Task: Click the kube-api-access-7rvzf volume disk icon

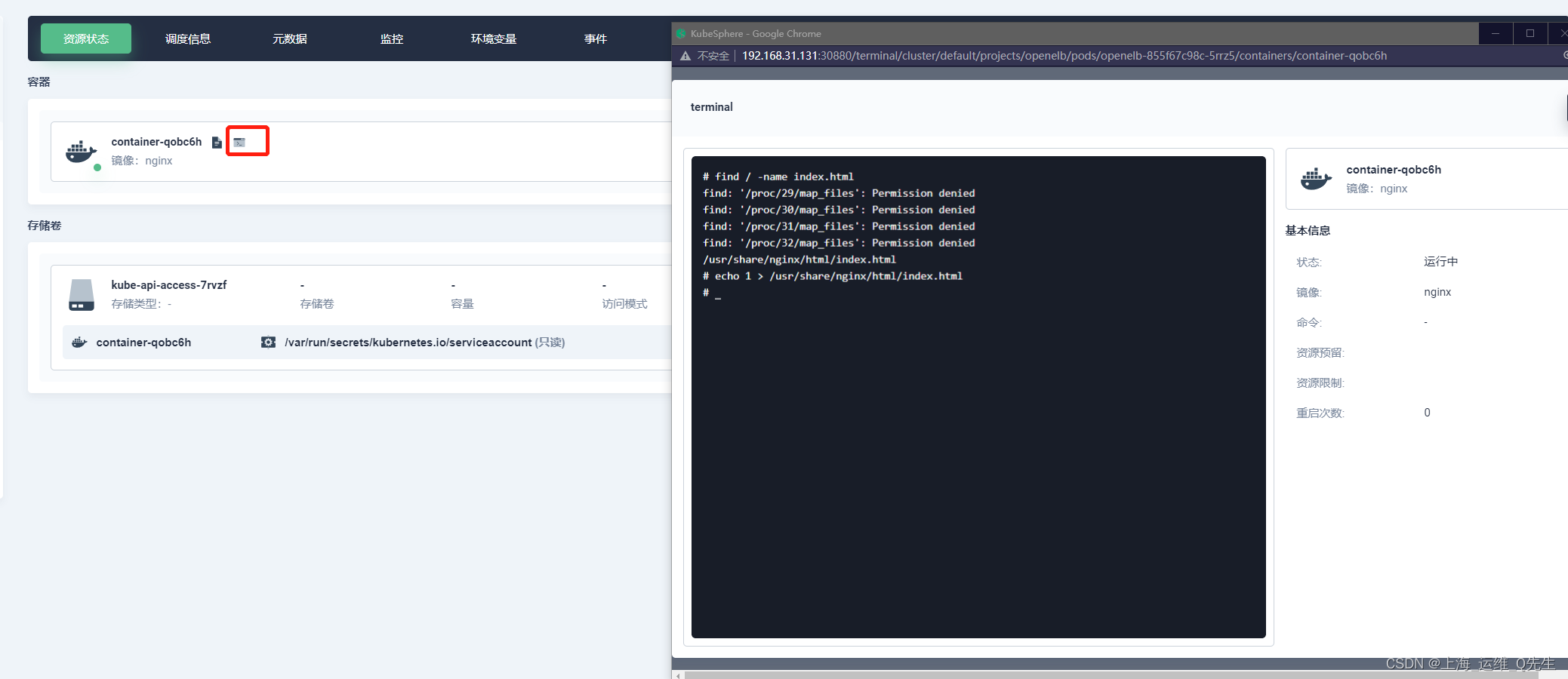Action: click(82, 294)
